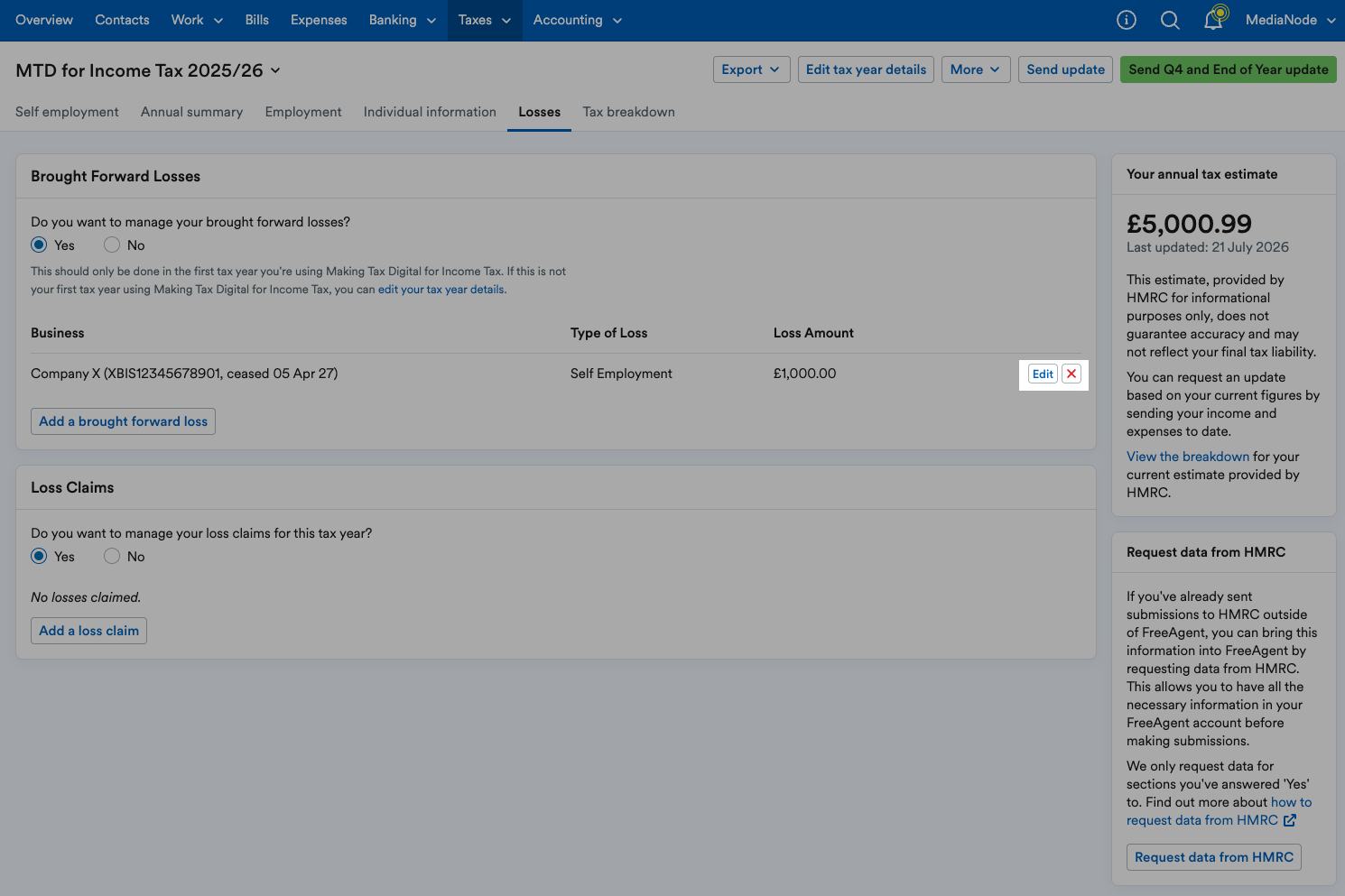Click the Last updated: 21 July 2026 text
This screenshot has width=1345, height=896.
click(x=1208, y=247)
